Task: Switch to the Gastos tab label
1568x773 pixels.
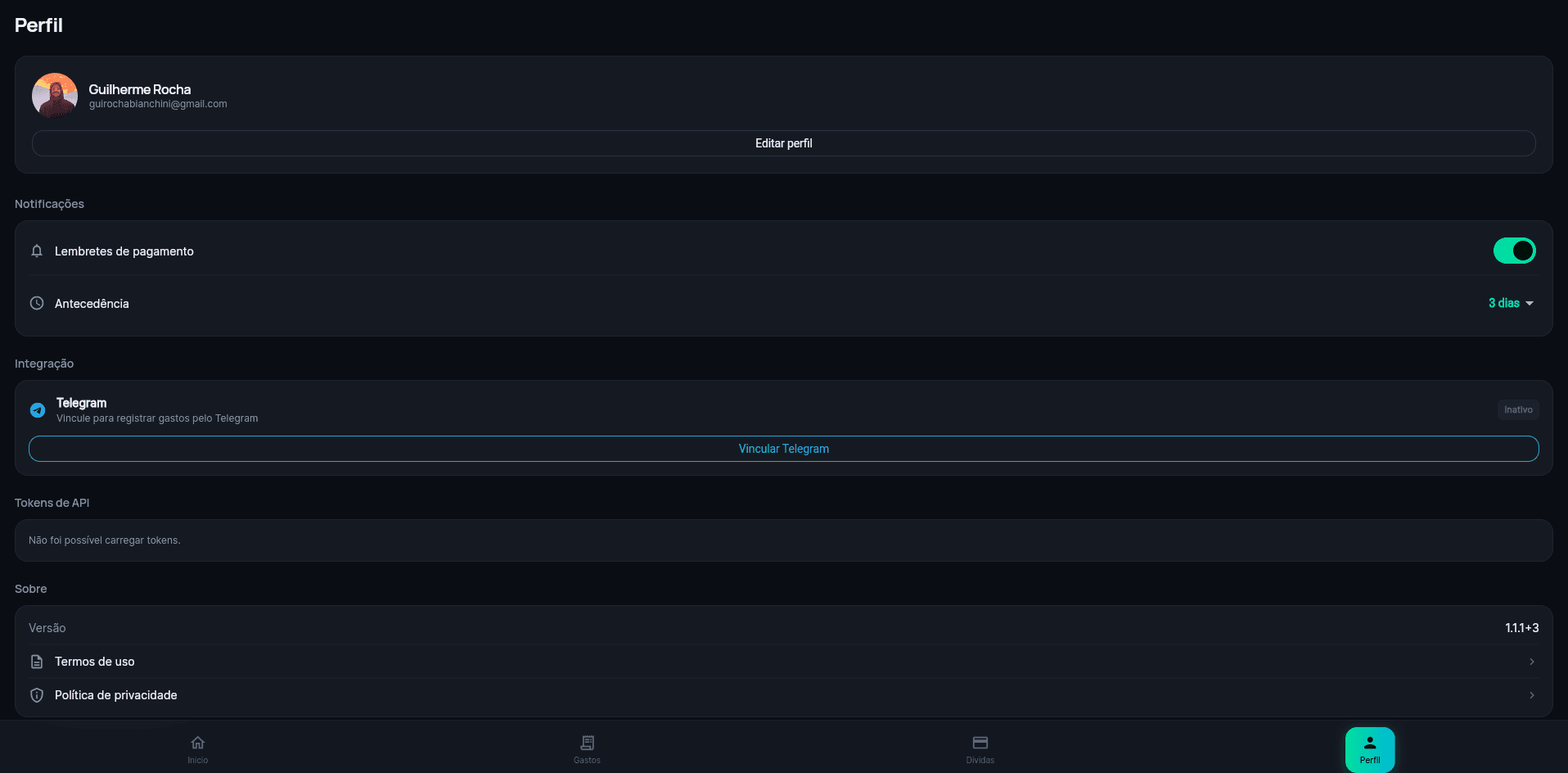Action: (587, 761)
